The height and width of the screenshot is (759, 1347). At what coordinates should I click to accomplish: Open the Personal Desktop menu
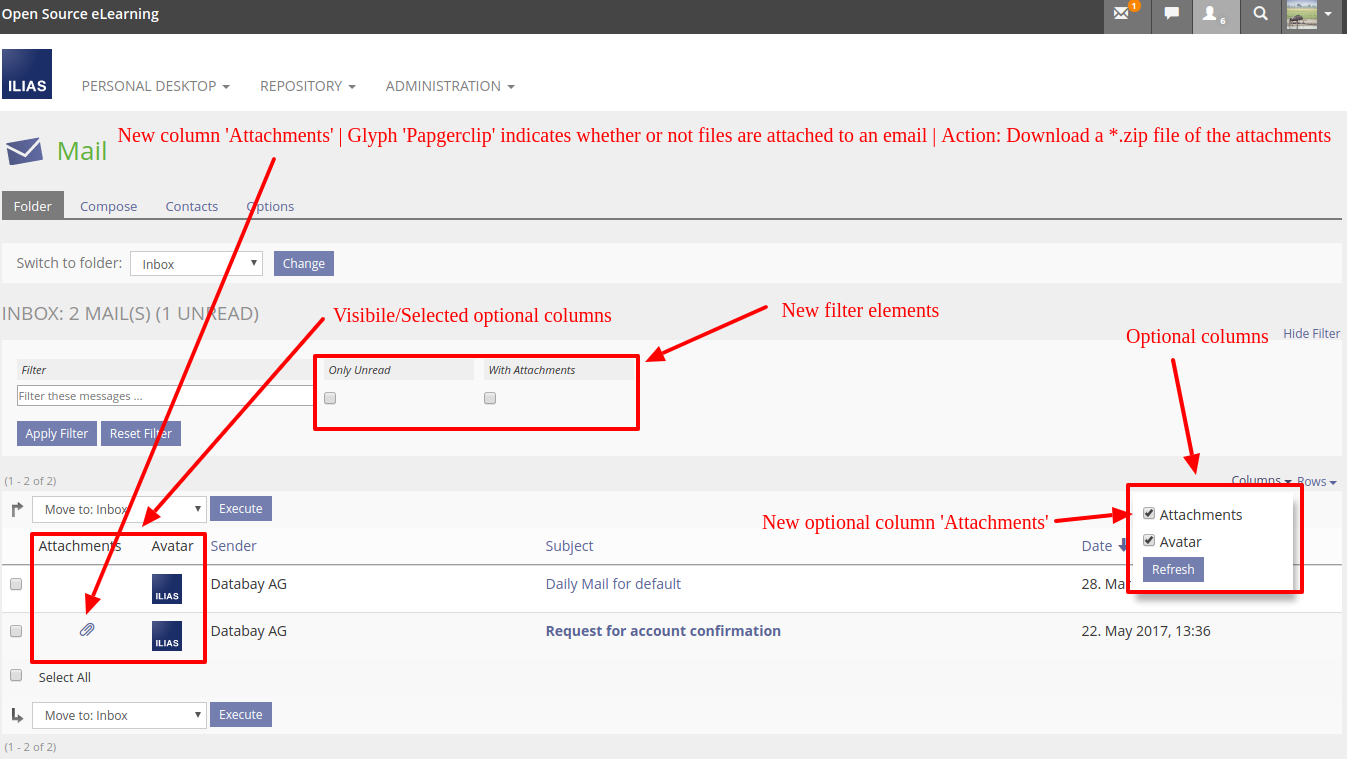point(155,86)
